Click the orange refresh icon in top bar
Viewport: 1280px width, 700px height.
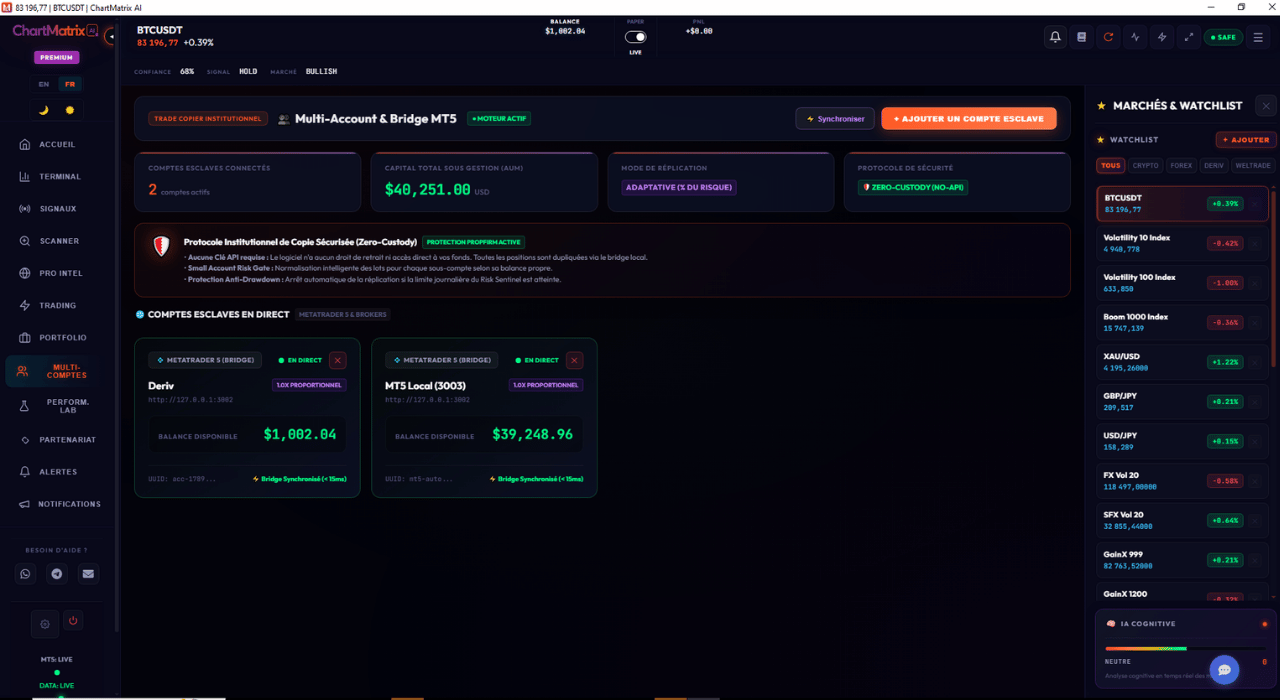pyautogui.click(x=1108, y=37)
